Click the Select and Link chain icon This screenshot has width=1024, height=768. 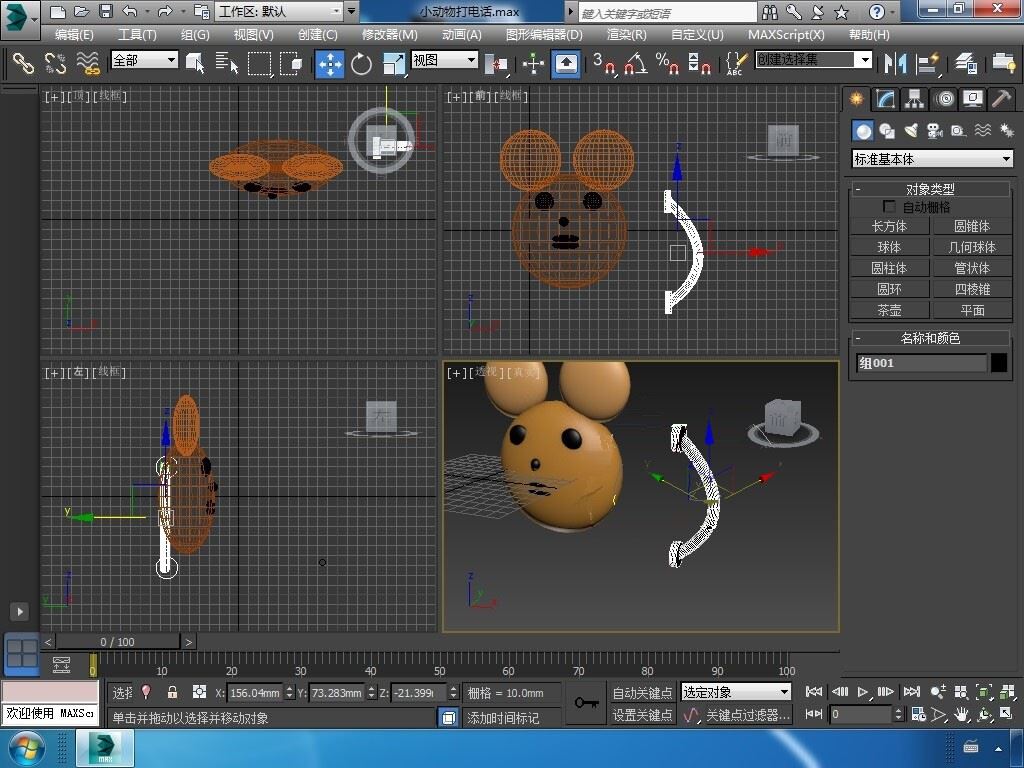[23, 63]
